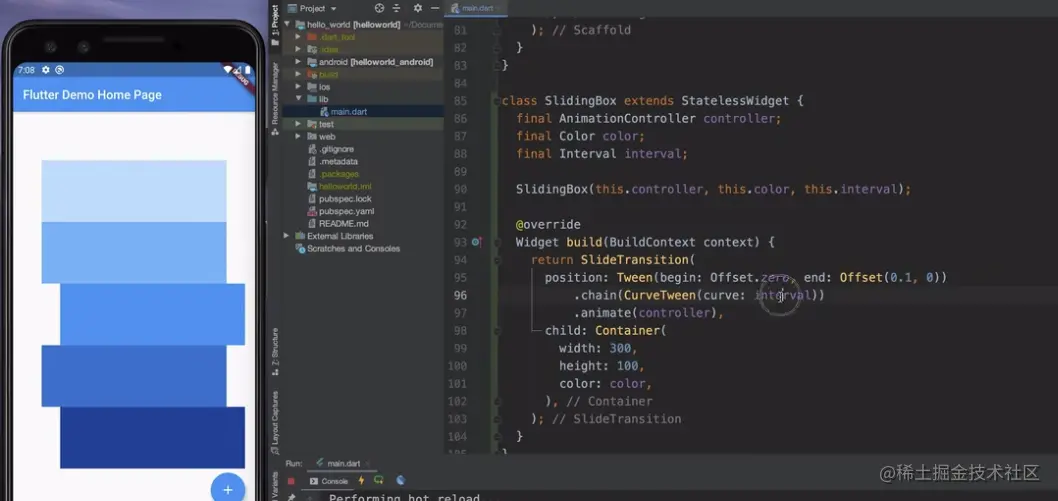Viewport: 1058px width, 501px height.
Task: Open the Console tab
Action: pyautogui.click(x=329, y=481)
